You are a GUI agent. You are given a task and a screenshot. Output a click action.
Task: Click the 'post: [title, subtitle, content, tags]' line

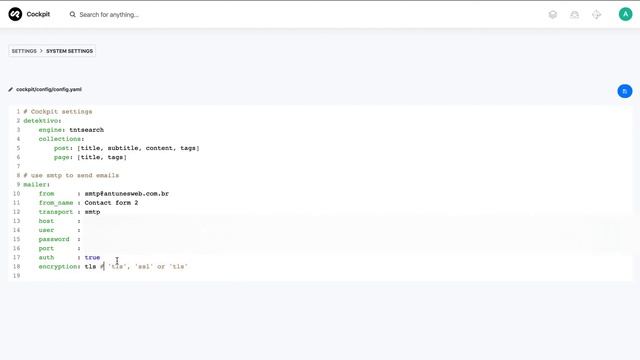tap(127, 148)
